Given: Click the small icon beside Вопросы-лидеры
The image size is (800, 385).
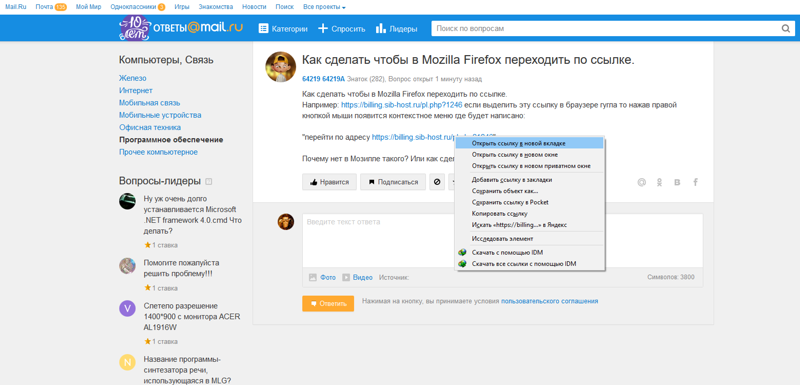Looking at the screenshot, I should click(209, 182).
